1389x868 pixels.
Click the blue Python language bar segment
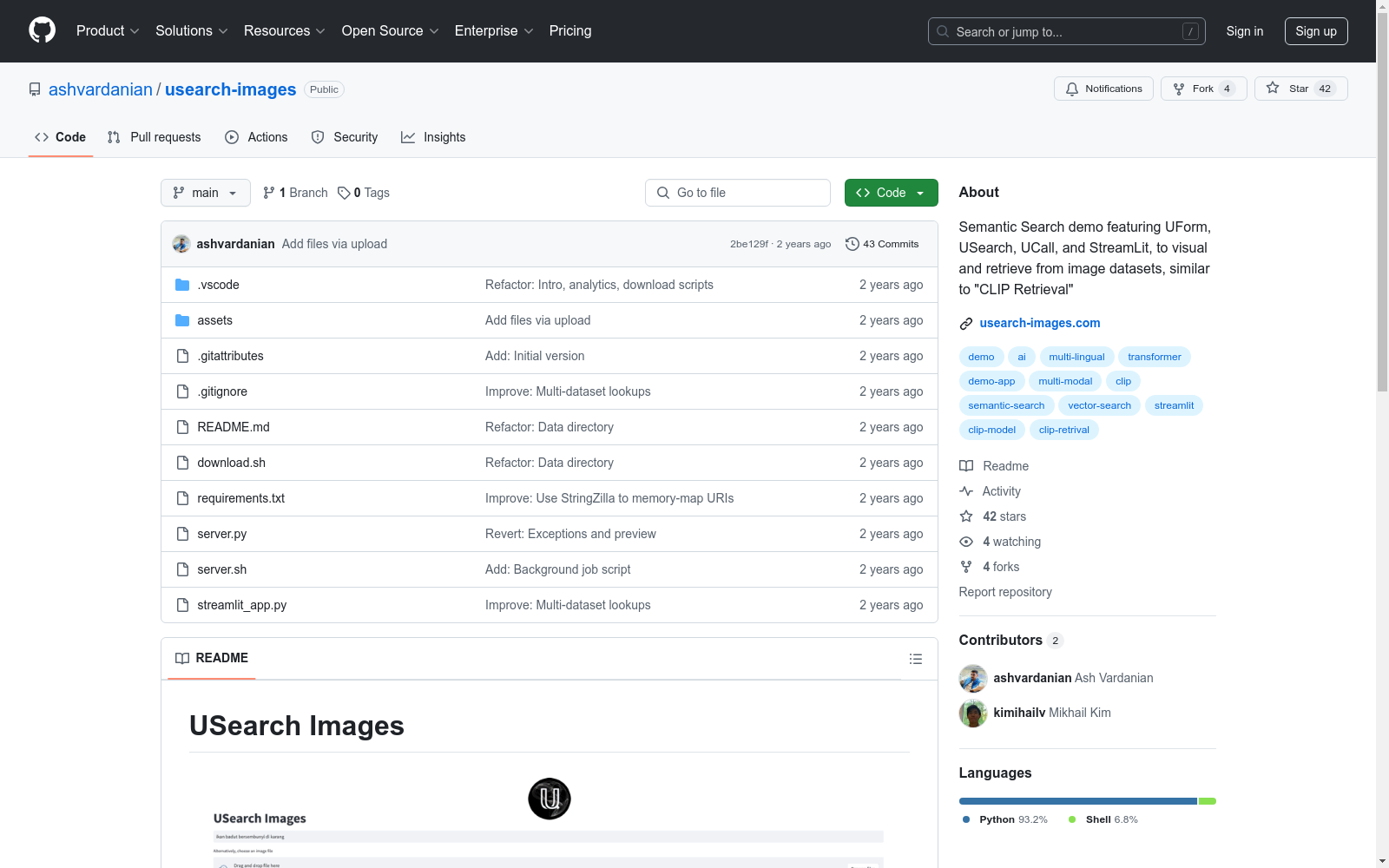click(1078, 801)
